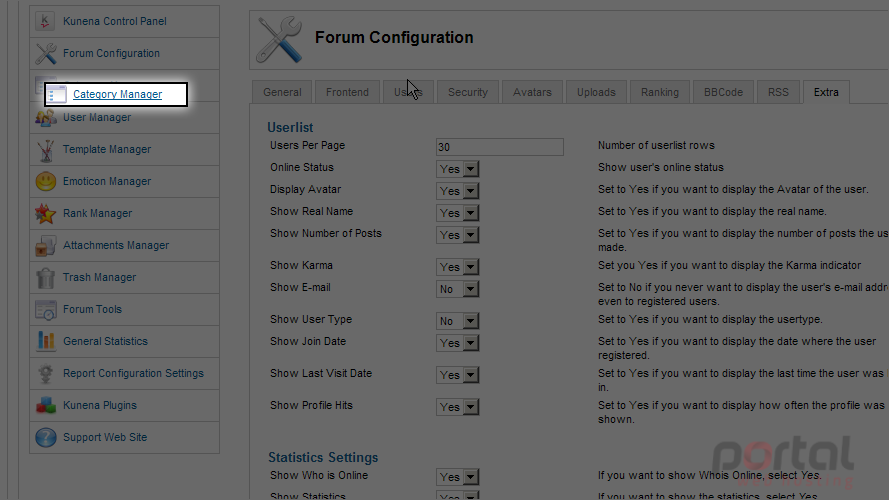
Task: Open the Show Last Visit Date dropdown
Action: 458,375
